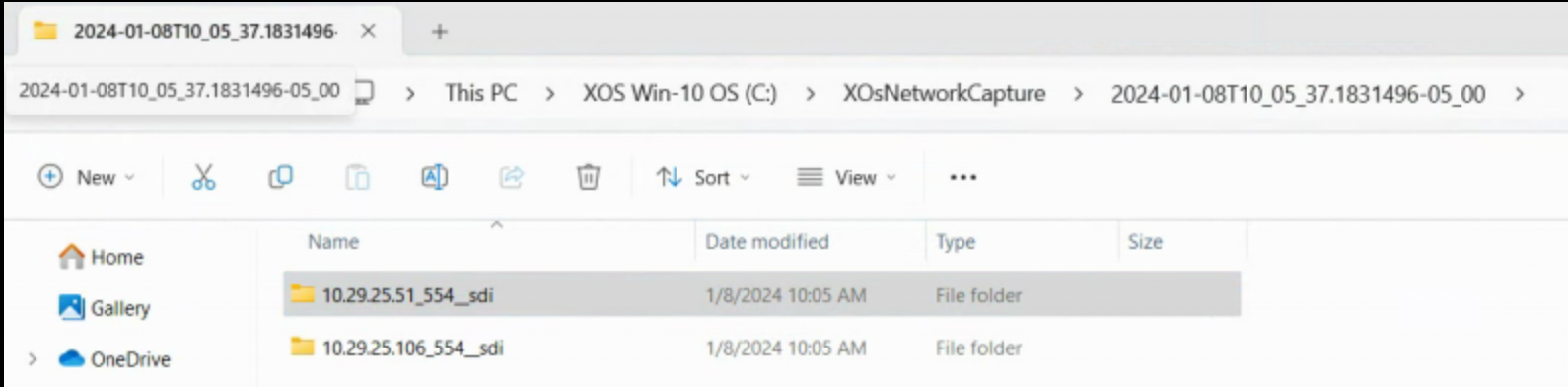Expand chevron at end of address path
The height and width of the screenshot is (387, 1568).
pyautogui.click(x=1520, y=94)
